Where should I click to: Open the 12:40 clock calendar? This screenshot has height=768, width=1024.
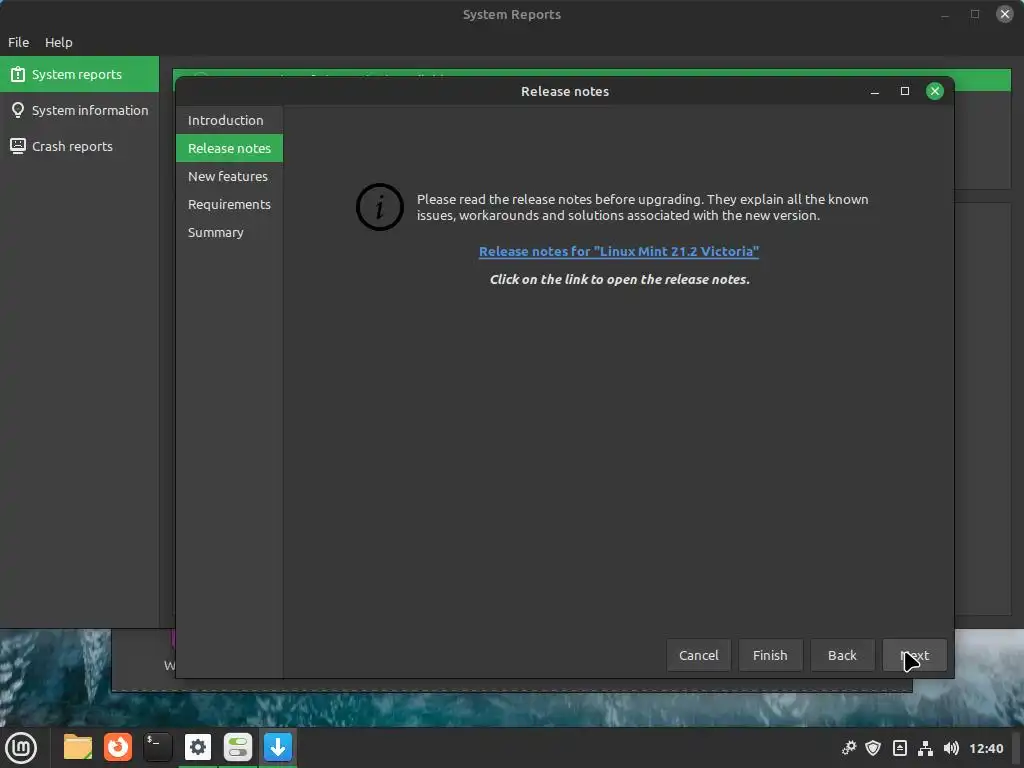(986, 748)
